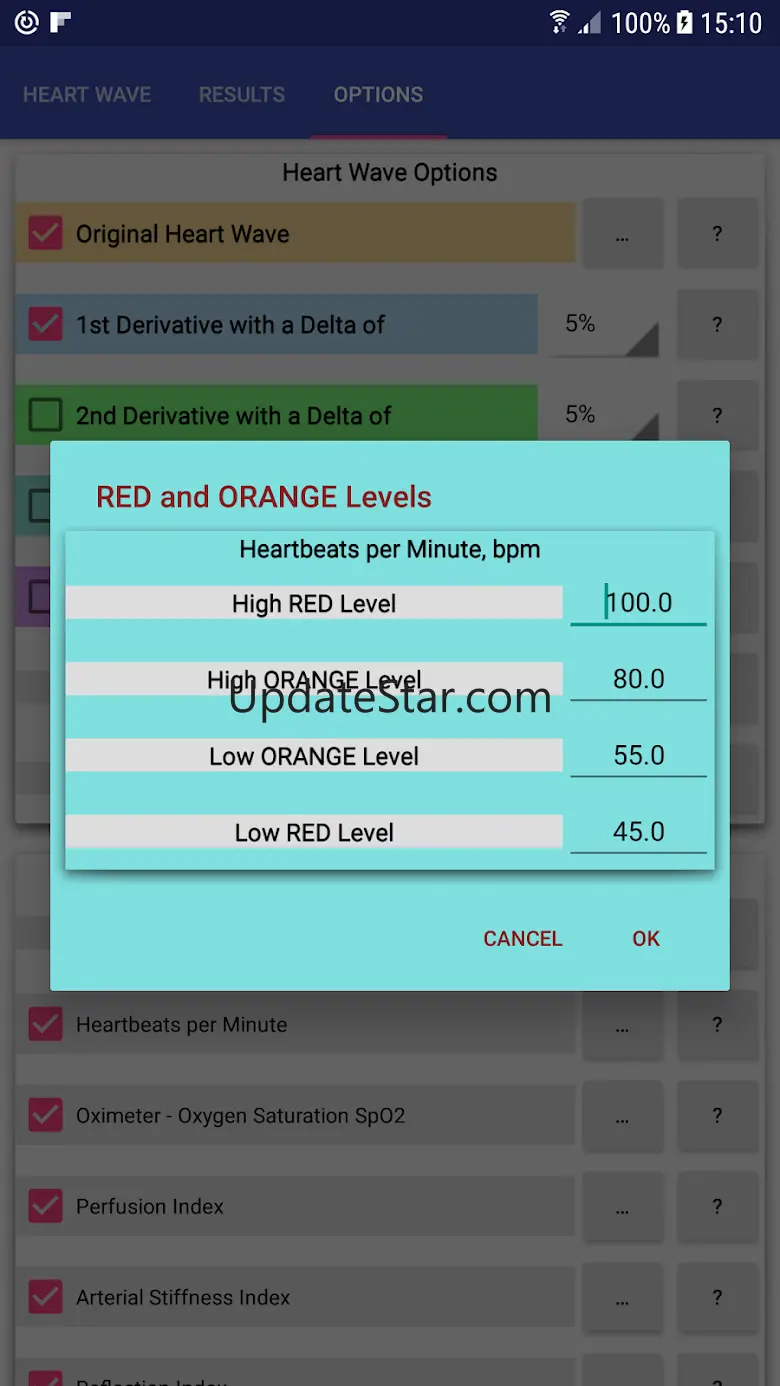Show help for Oximeter SpO2
The image size is (780, 1386).
pos(717,1115)
